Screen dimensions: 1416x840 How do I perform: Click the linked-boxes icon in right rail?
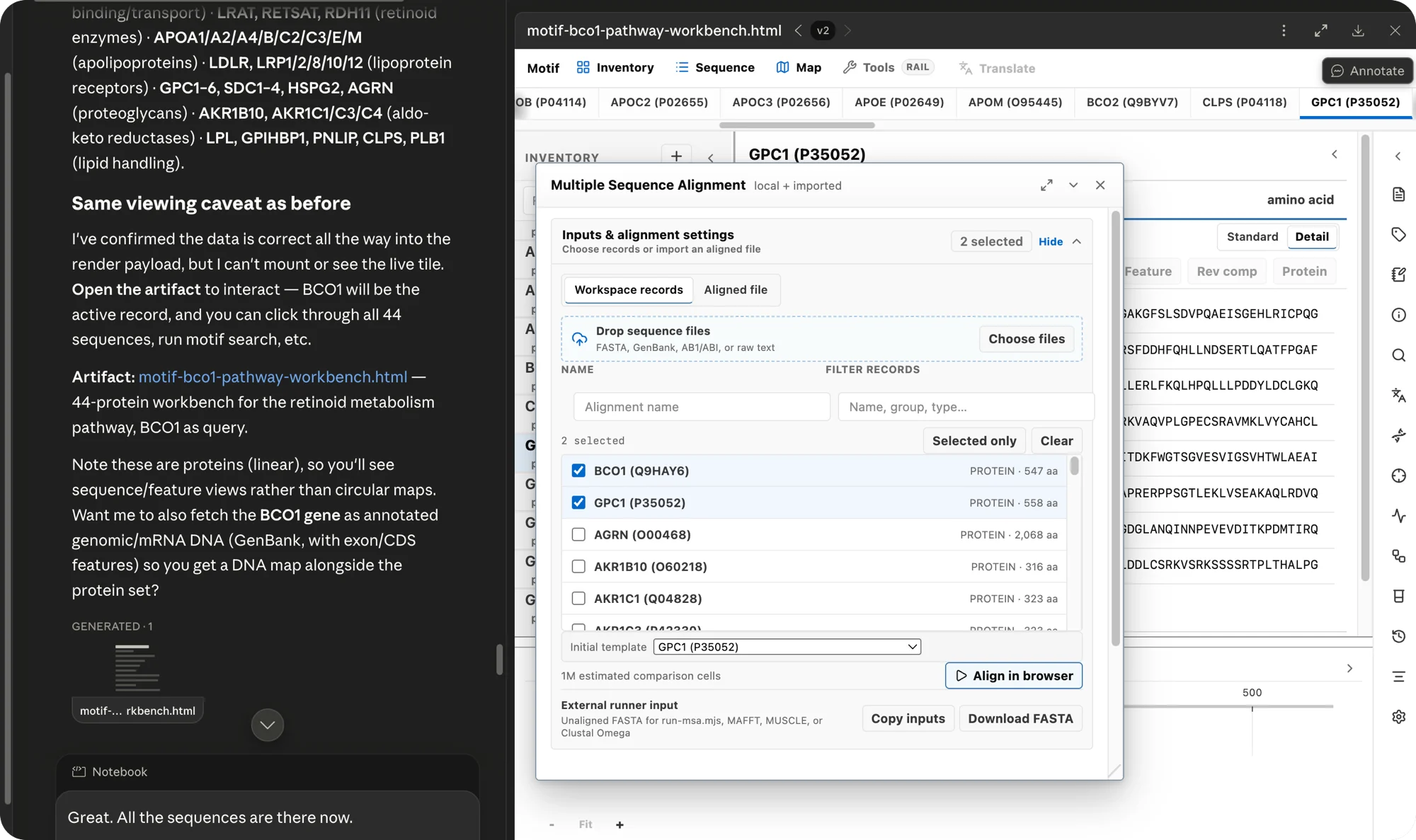(1398, 556)
